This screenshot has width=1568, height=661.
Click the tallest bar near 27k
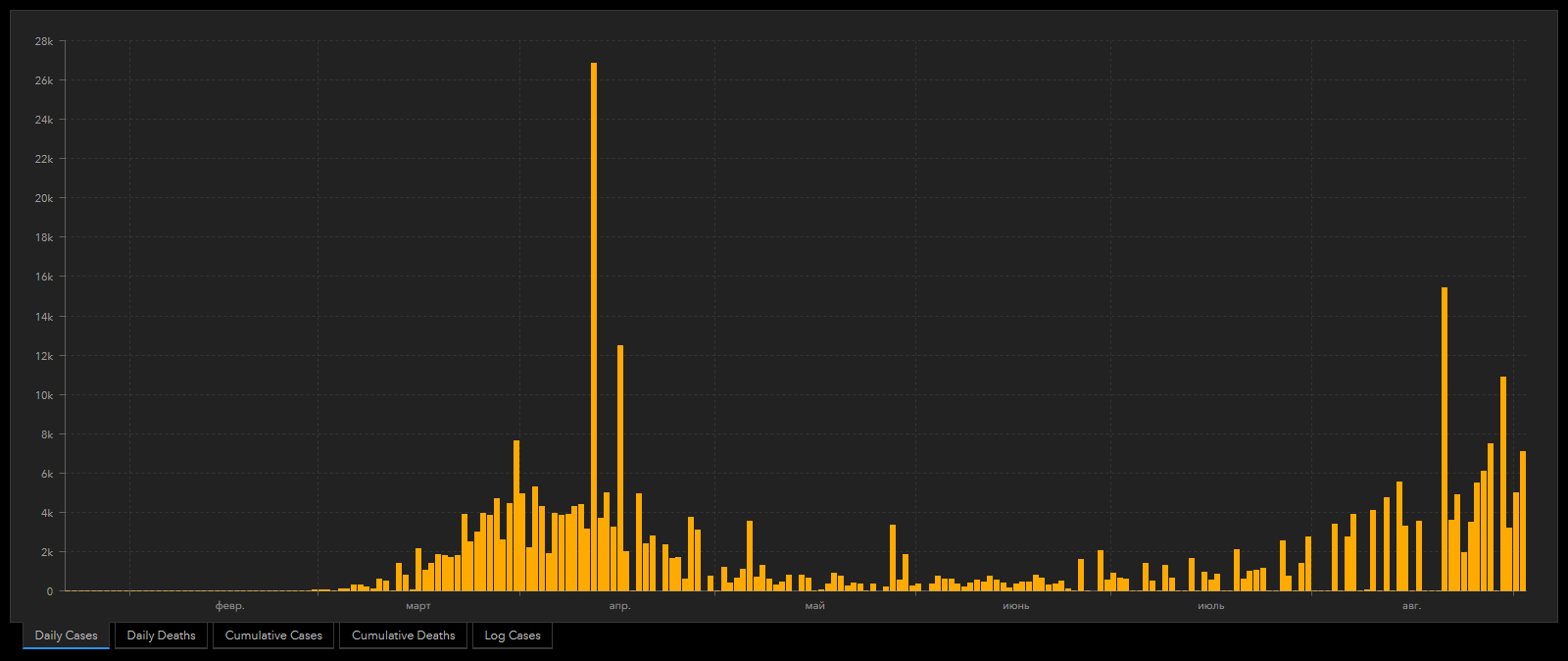pos(594,327)
